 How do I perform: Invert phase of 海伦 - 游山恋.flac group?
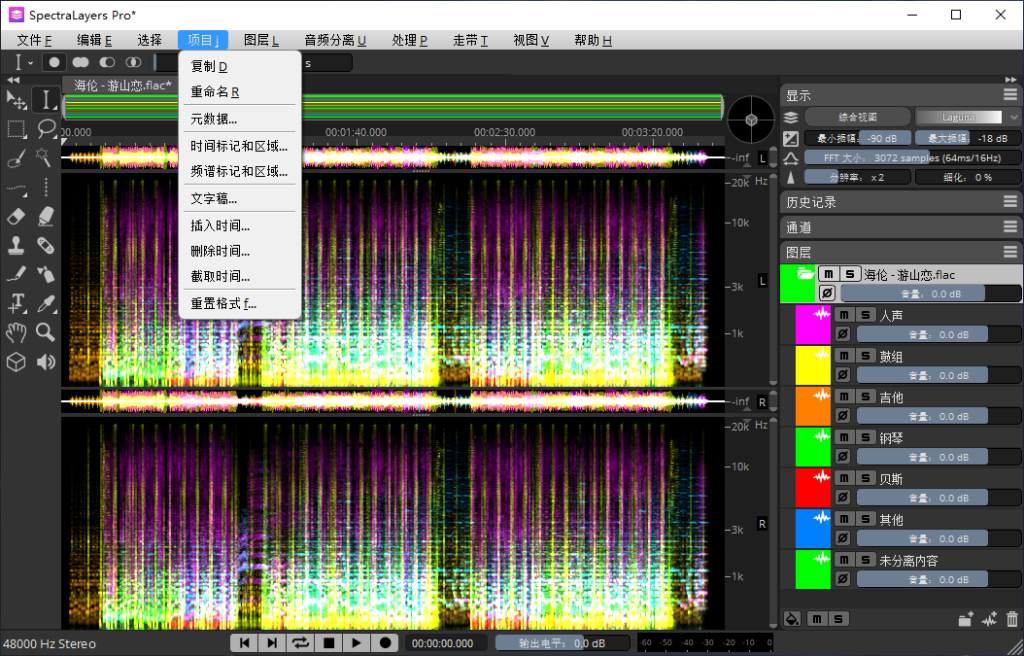coord(827,293)
